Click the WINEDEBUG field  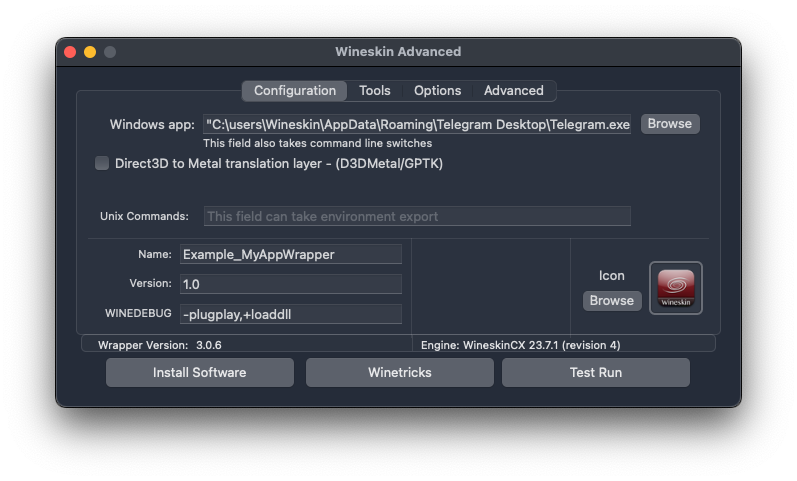[290, 314]
